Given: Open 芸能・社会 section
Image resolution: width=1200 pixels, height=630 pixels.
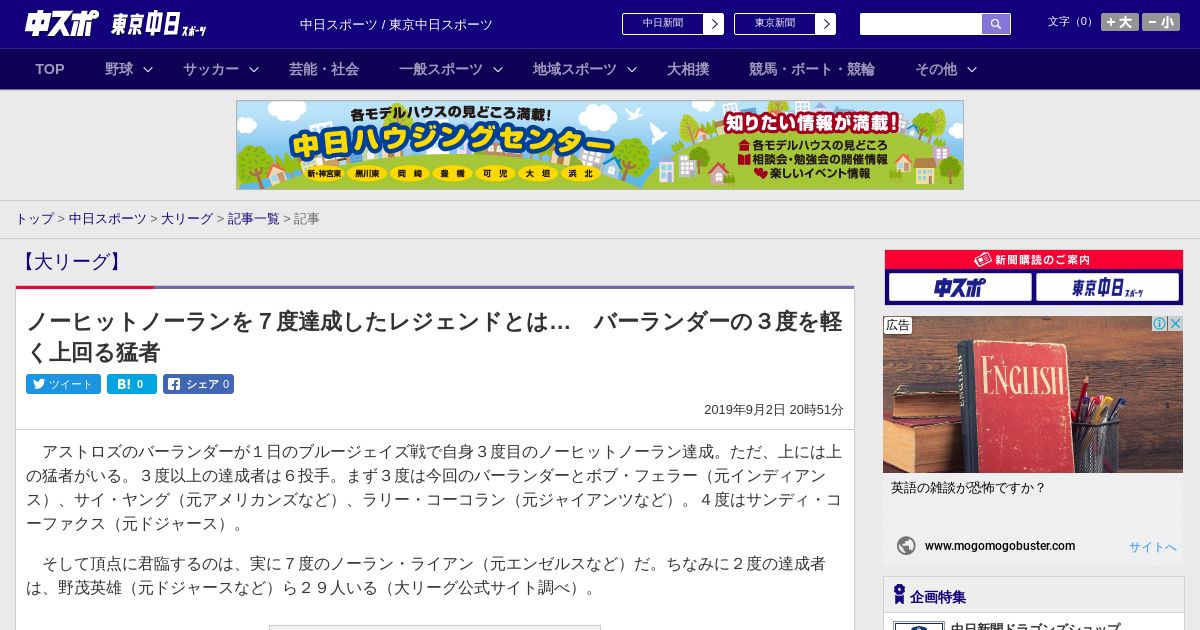Looking at the screenshot, I should tap(324, 69).
